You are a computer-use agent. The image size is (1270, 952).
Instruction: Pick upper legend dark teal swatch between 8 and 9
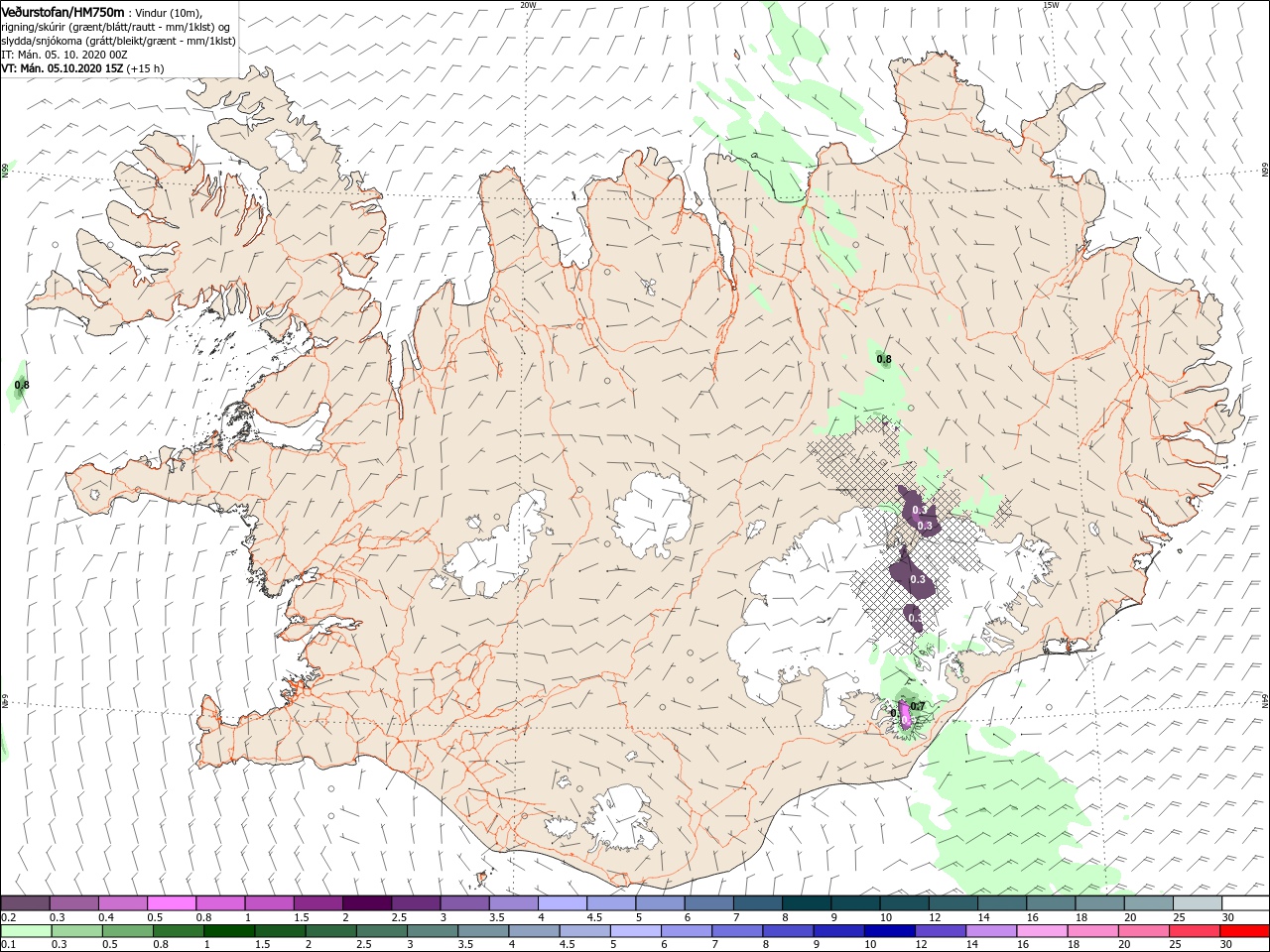(x=806, y=903)
